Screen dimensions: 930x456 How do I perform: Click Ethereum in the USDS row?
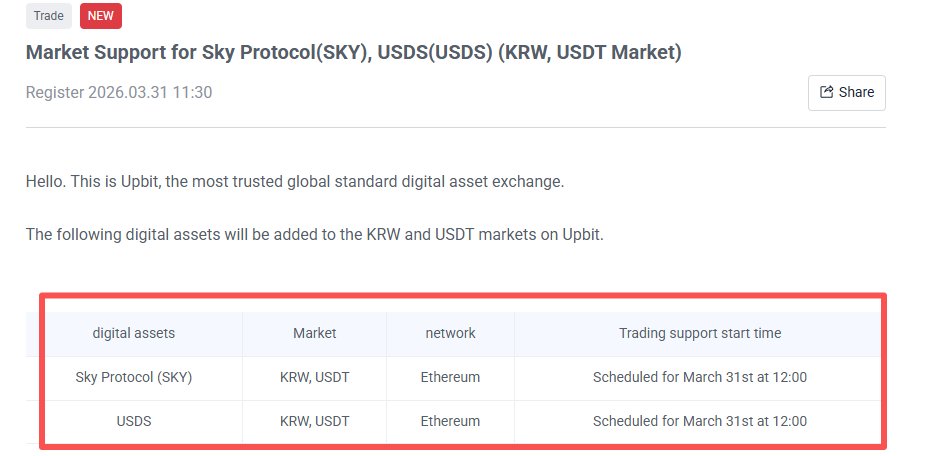450,422
